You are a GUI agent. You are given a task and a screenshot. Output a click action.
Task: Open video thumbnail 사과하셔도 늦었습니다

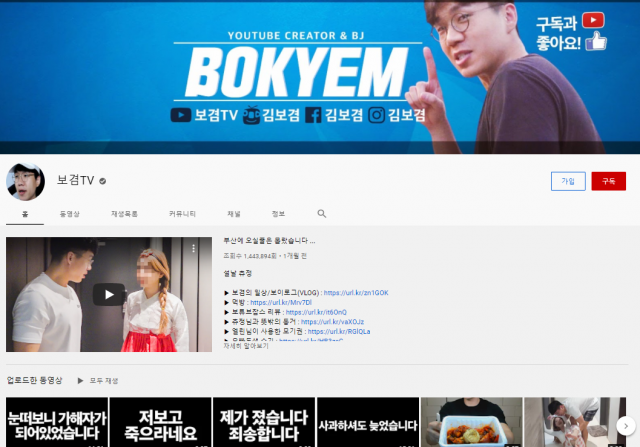(x=368, y=422)
